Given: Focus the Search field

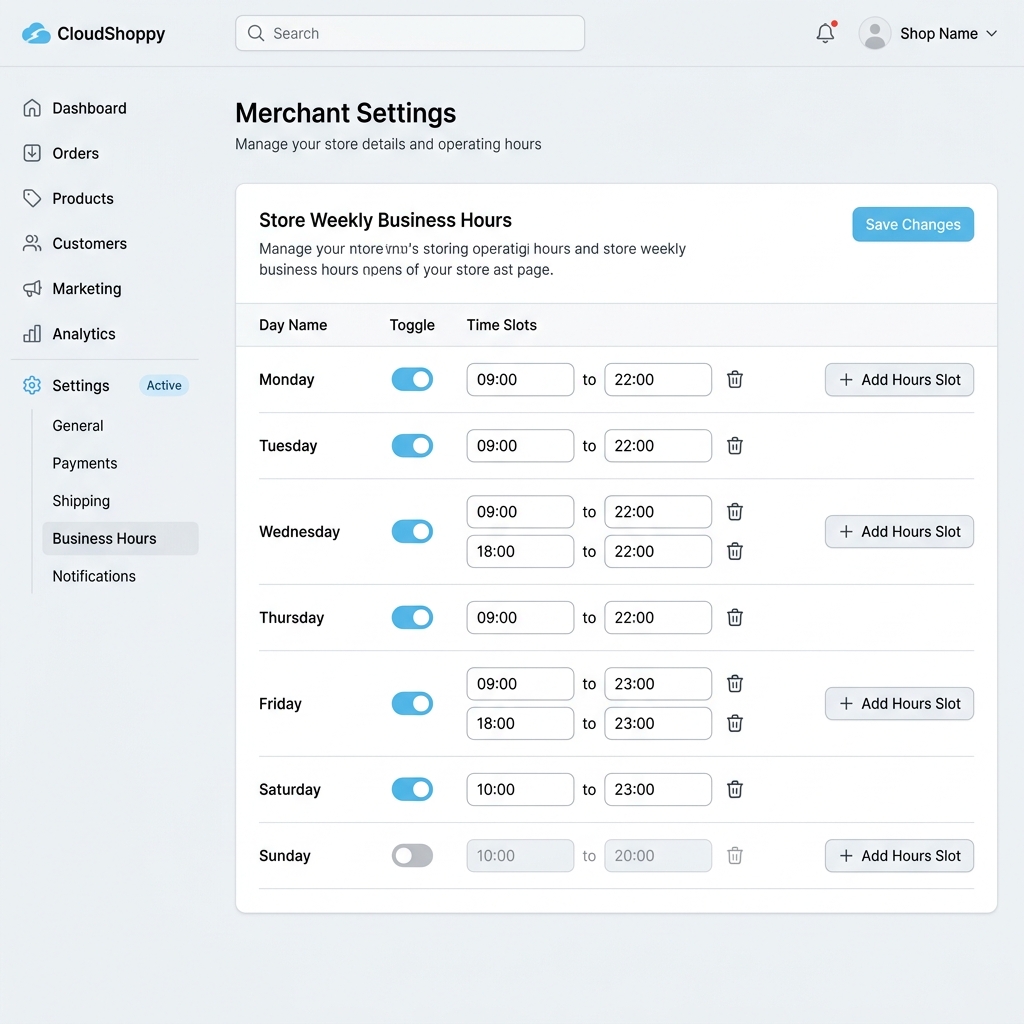Looking at the screenshot, I should [410, 33].
